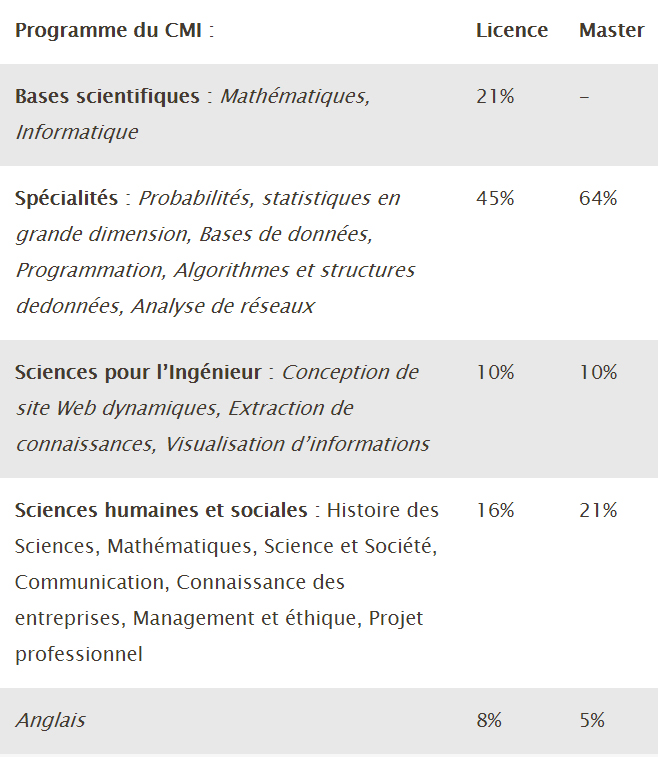Viewport: 658px width, 757px height.
Task: Click Master 10% in Sciences pour l'Ingénieur row
Action: click(598, 372)
